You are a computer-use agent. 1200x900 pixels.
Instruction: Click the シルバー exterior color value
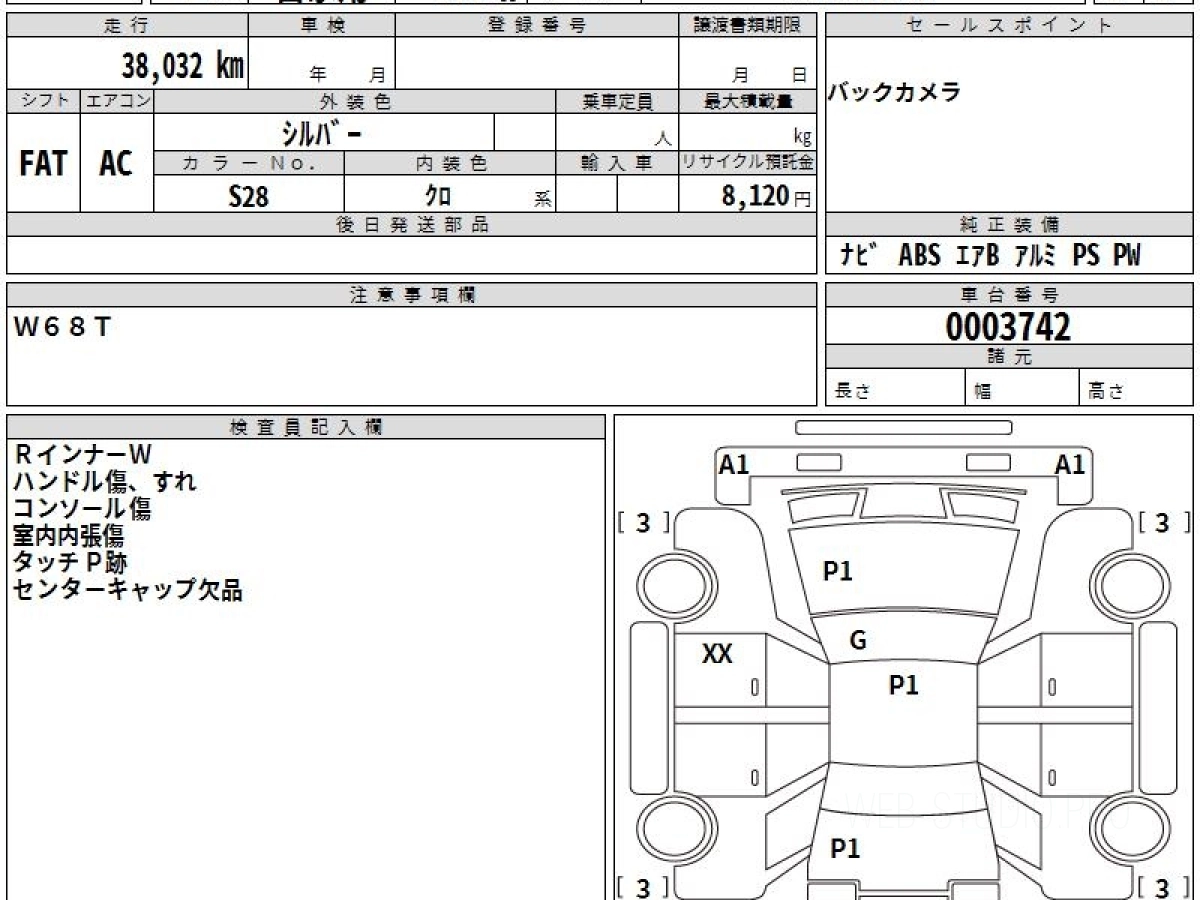click(320, 133)
